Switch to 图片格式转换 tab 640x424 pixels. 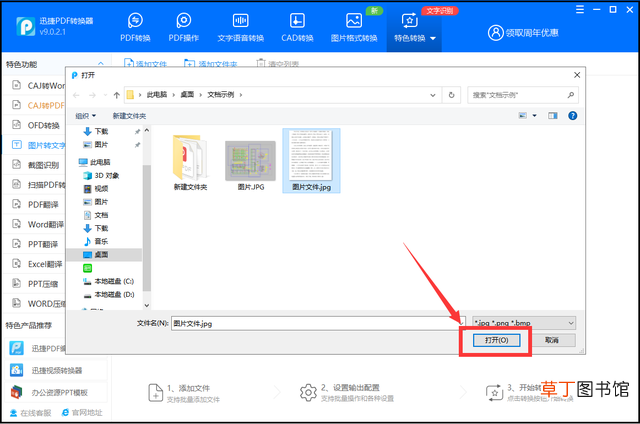pos(354,27)
